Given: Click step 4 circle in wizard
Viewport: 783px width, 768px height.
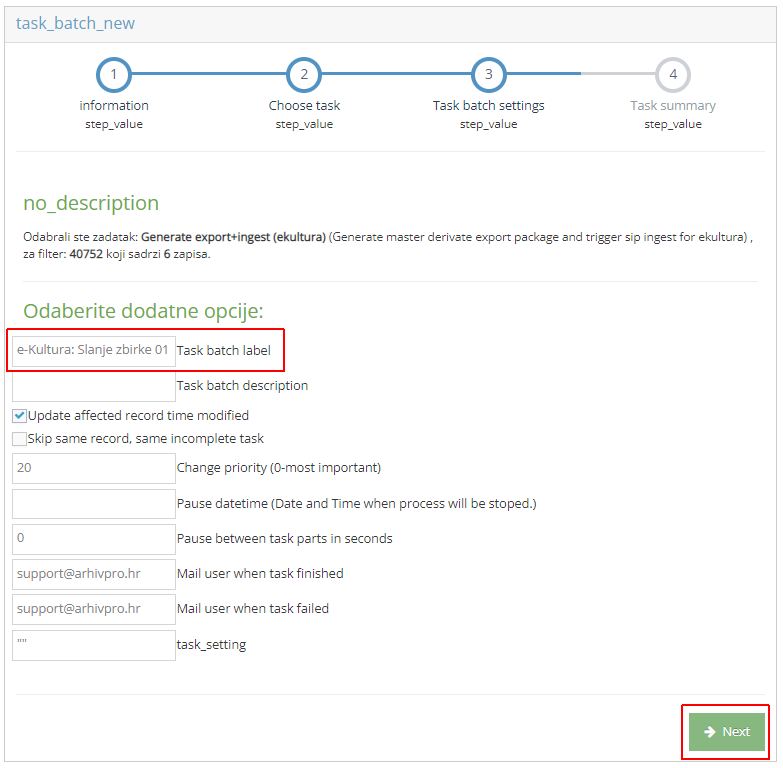Looking at the screenshot, I should click(673, 74).
